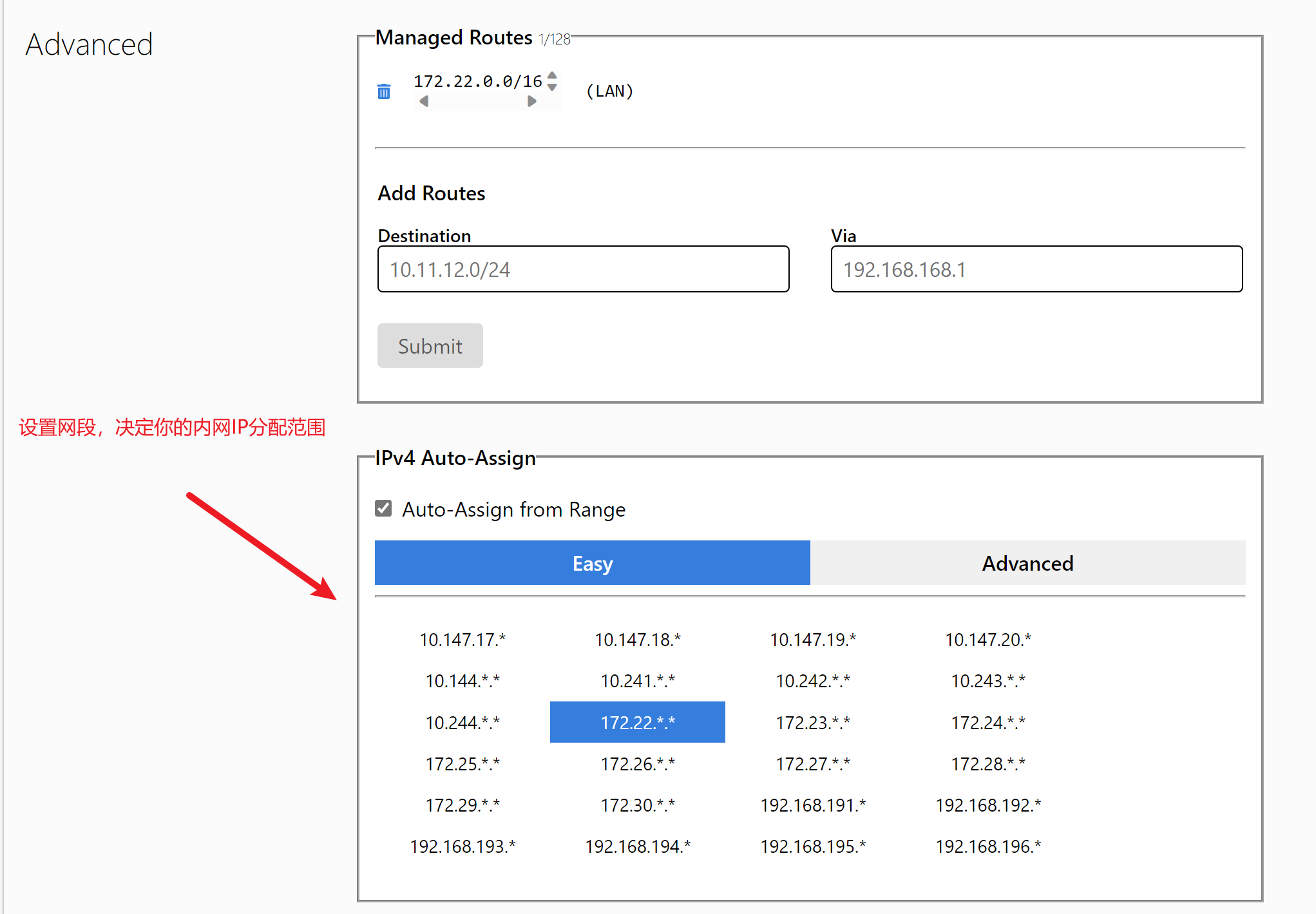
Task: Select the 10.244.*.* network range
Action: point(463,723)
